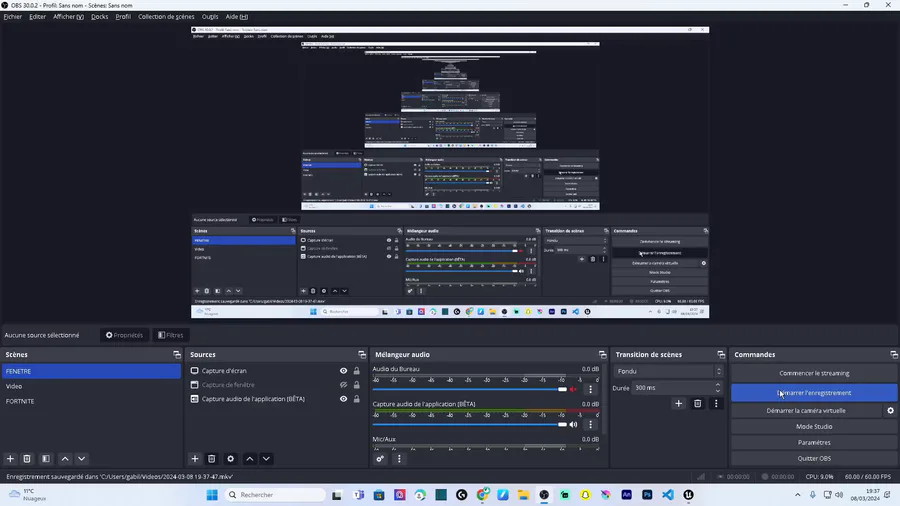Viewport: 900px width, 506px height.
Task: Decrease Durée value with down stepper
Action: (717, 391)
